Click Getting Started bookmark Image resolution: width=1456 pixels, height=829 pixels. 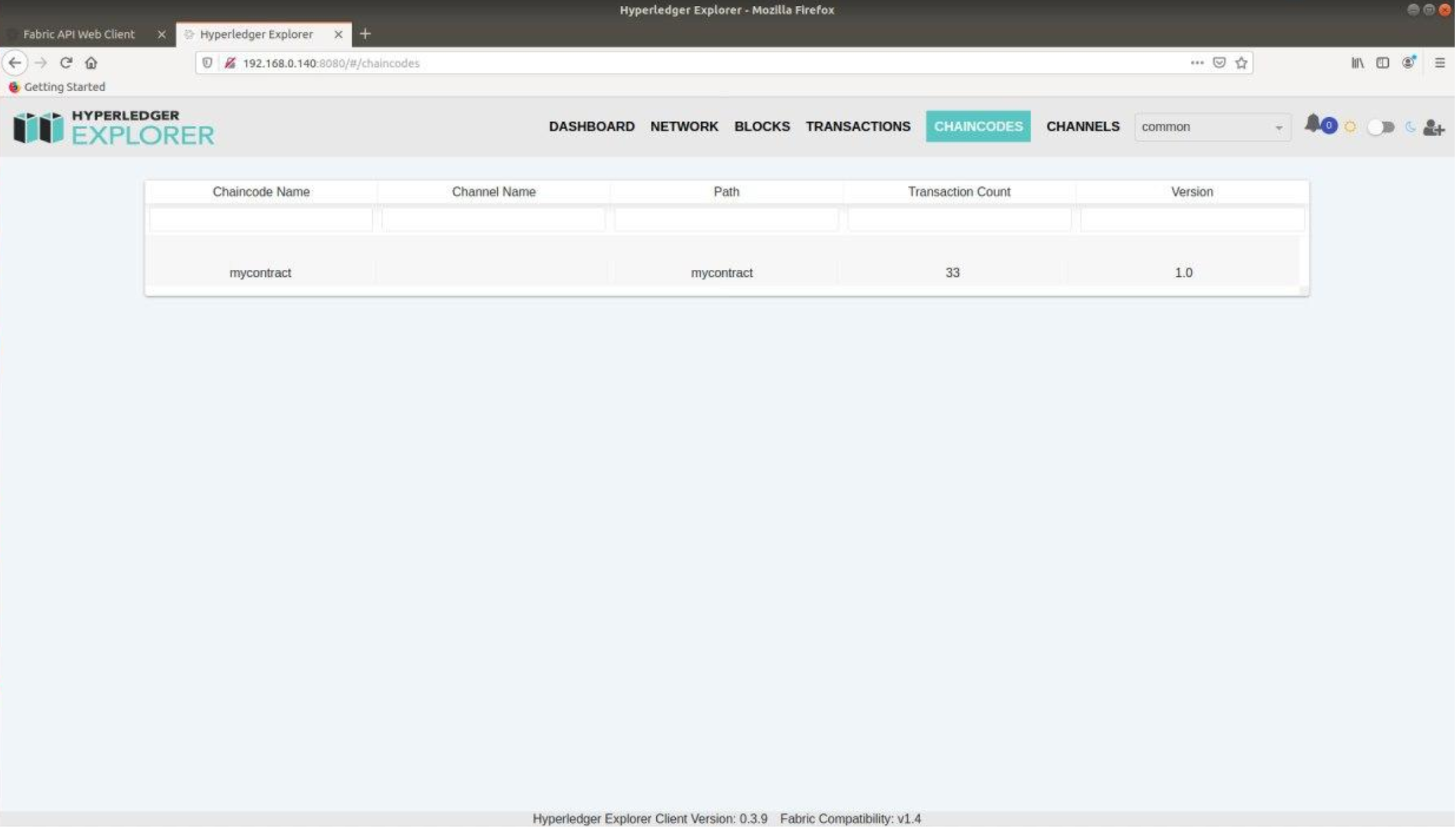point(64,87)
